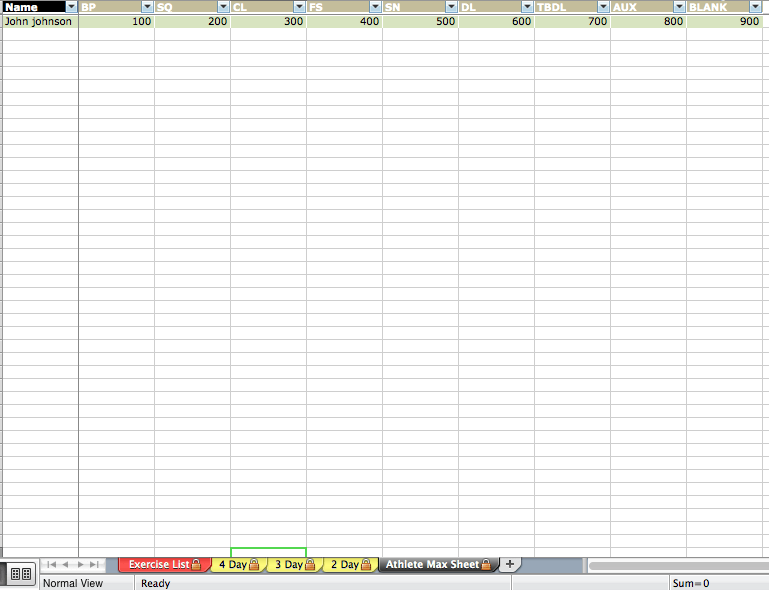The width and height of the screenshot is (769, 590).
Task: Click the Ready status indicator
Action: [155, 583]
